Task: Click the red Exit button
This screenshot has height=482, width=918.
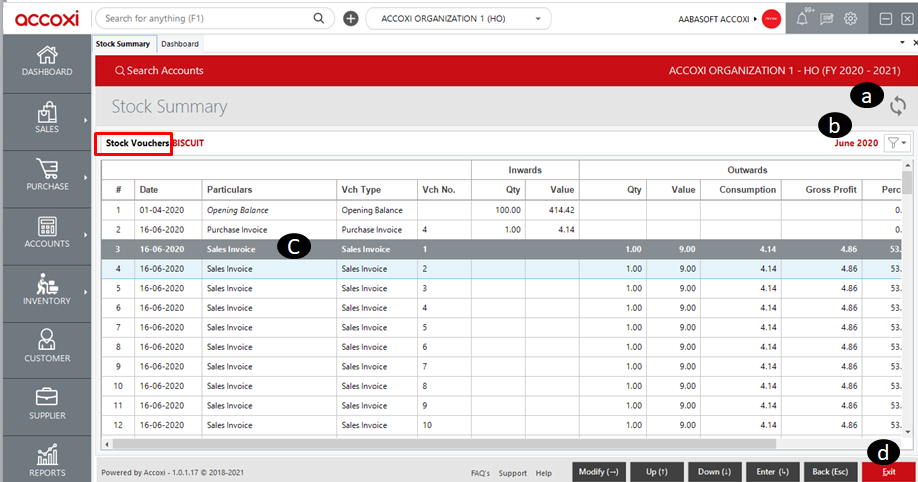Action: (889, 472)
